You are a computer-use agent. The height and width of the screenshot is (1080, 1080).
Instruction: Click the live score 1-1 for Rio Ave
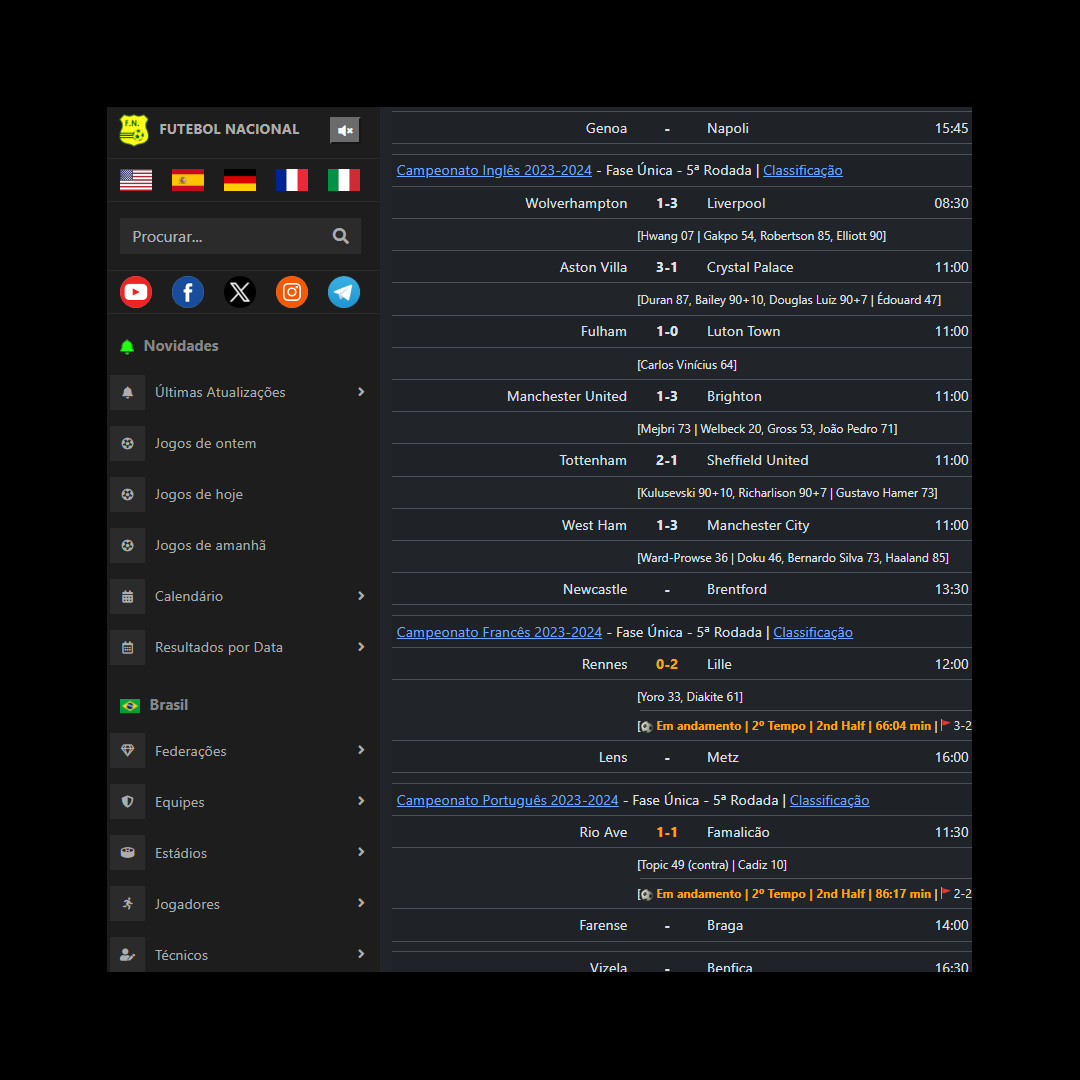point(667,832)
